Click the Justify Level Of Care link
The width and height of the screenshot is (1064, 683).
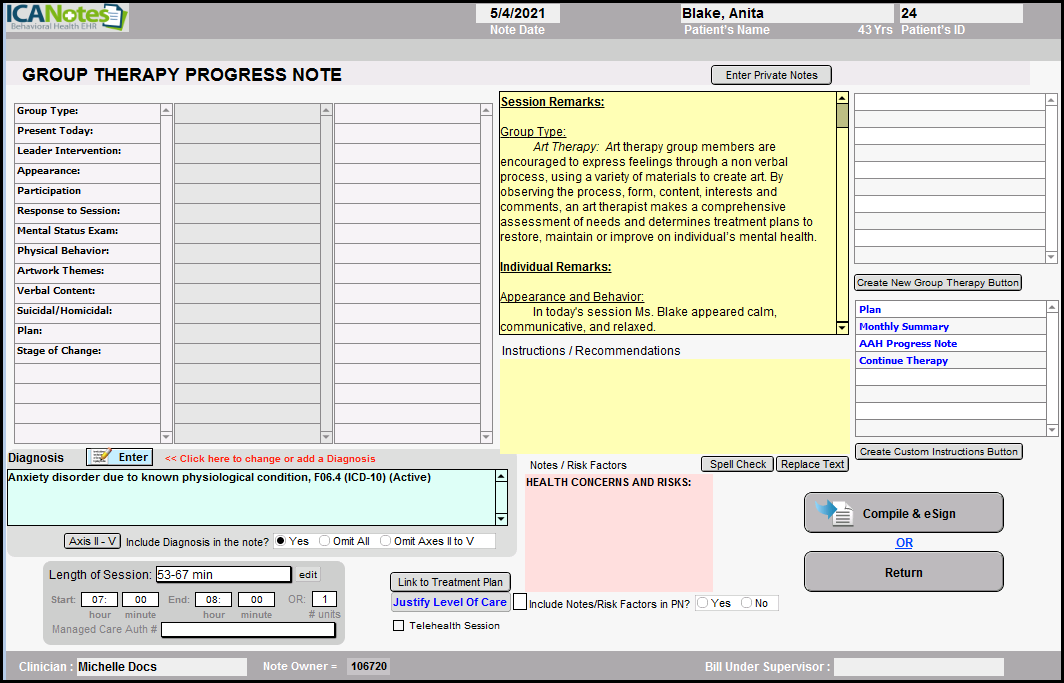pos(449,602)
